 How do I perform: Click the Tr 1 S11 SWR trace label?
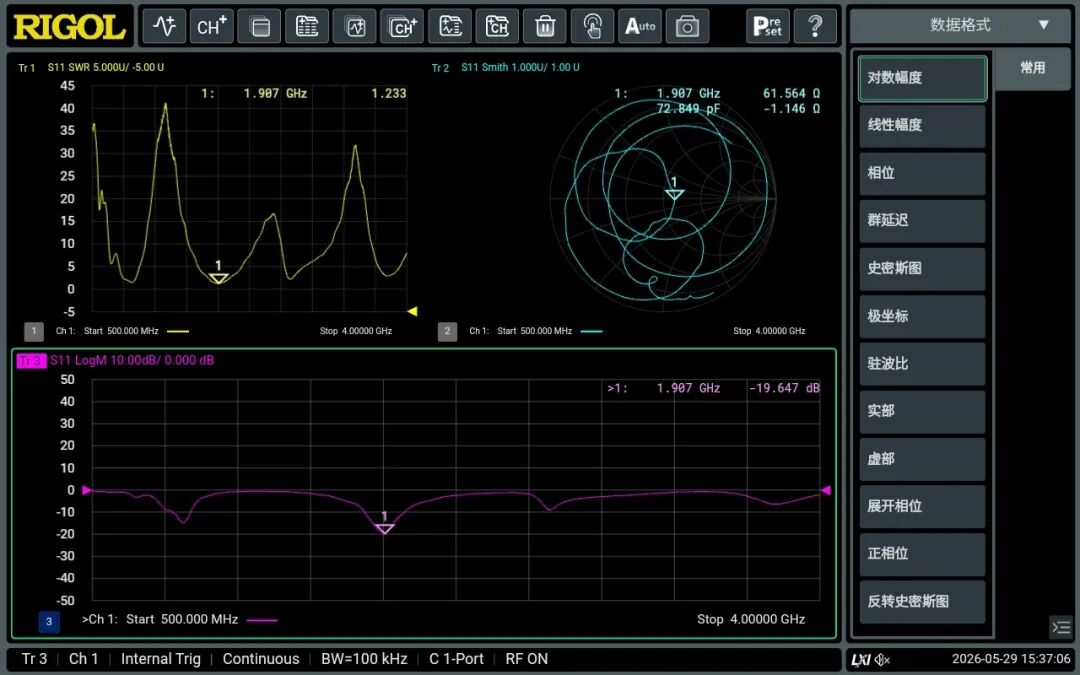(x=91, y=68)
